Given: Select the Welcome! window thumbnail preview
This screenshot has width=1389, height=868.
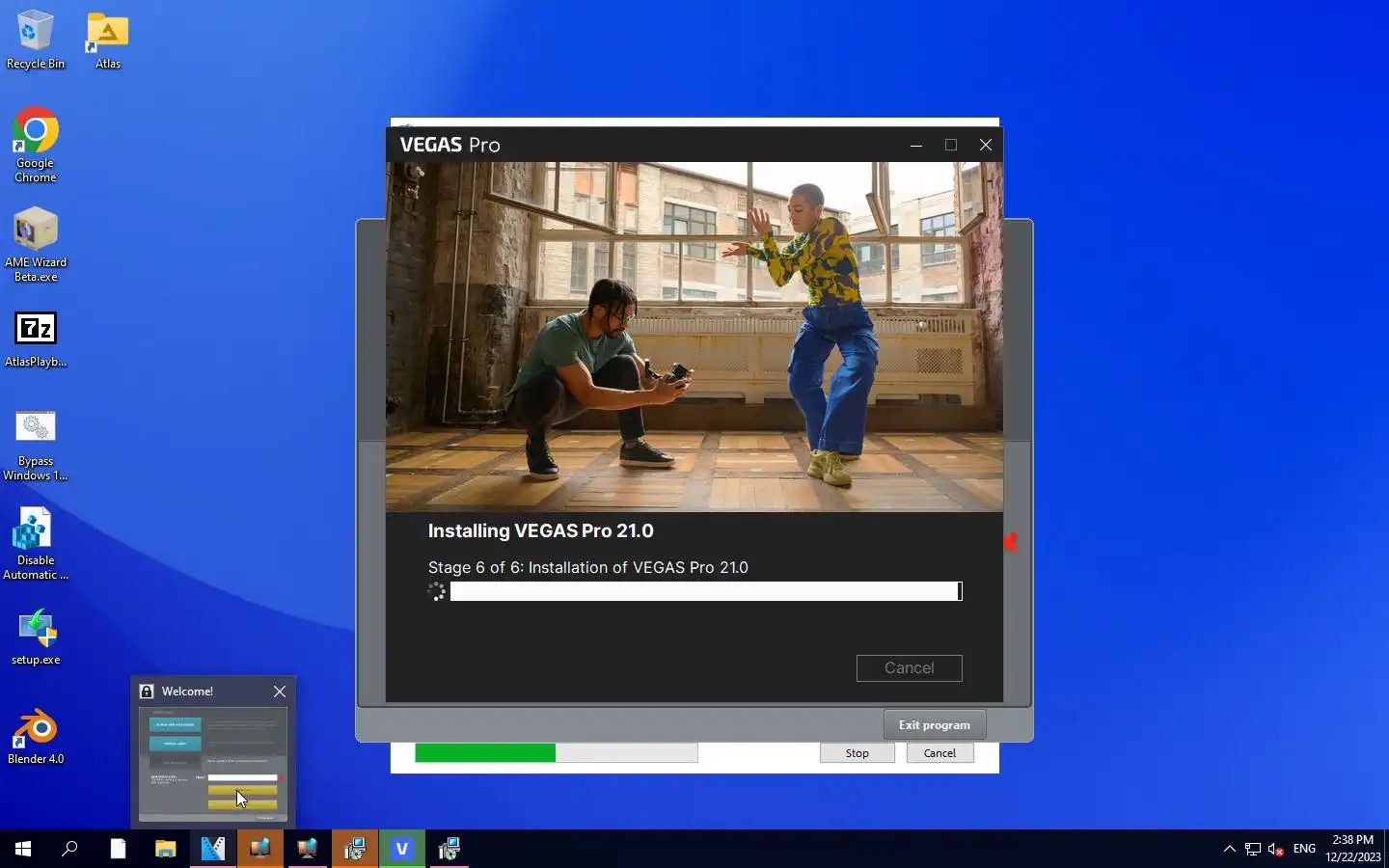Looking at the screenshot, I should point(213,764).
